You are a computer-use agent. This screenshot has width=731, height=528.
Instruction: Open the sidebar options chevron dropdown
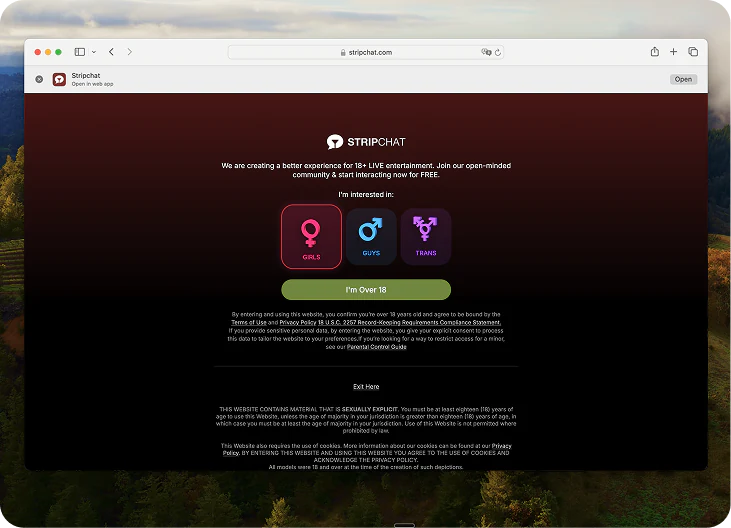coord(94,52)
